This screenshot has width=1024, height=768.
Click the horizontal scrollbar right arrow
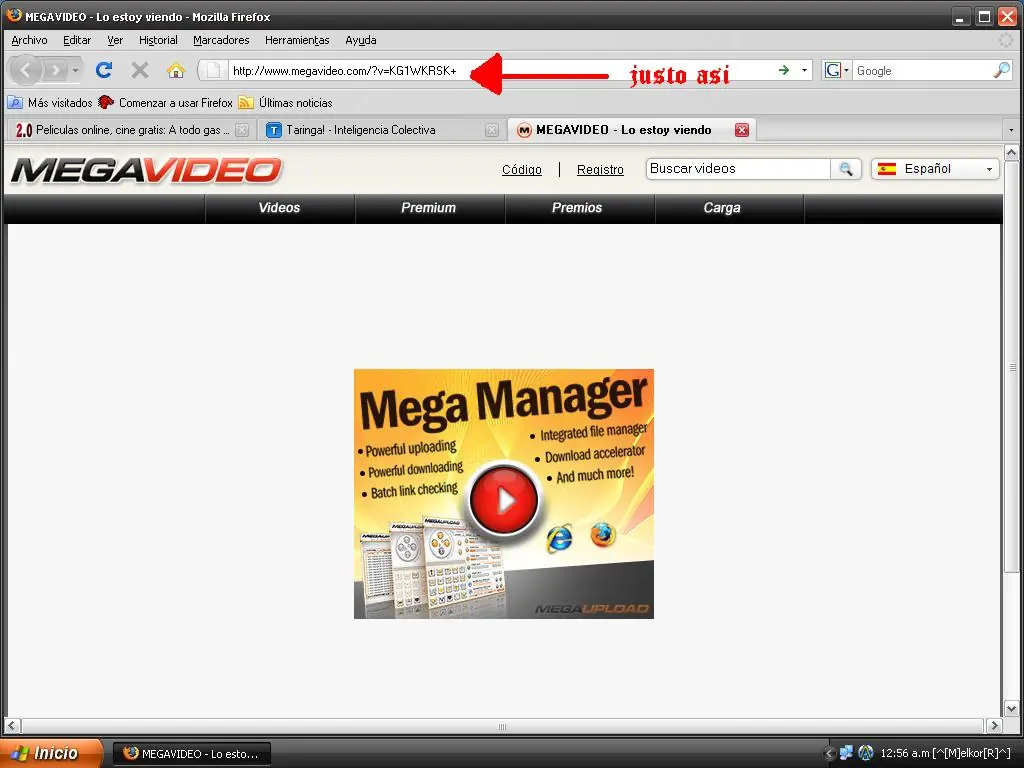click(994, 726)
